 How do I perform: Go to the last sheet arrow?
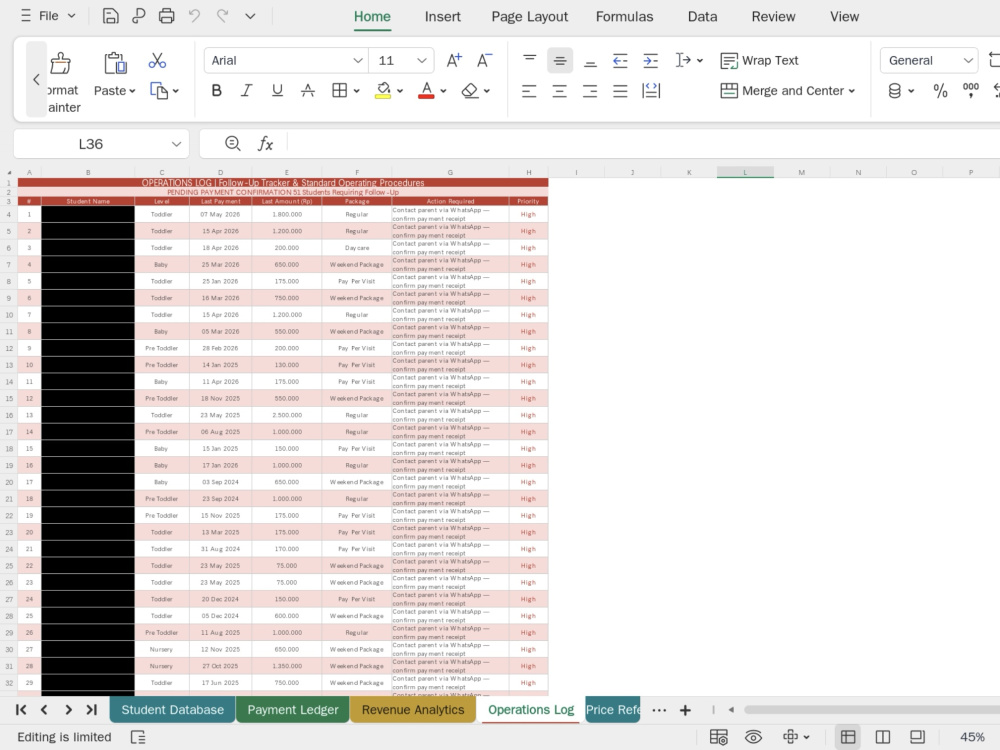point(92,710)
